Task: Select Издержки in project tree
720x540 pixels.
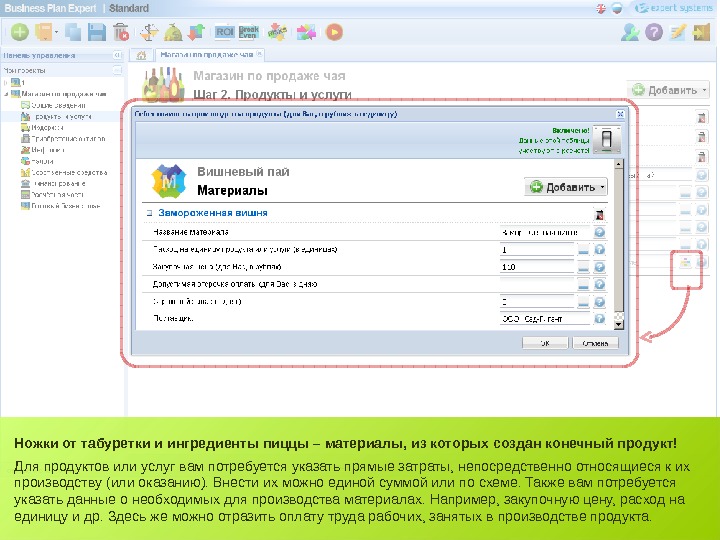Action: (x=47, y=128)
